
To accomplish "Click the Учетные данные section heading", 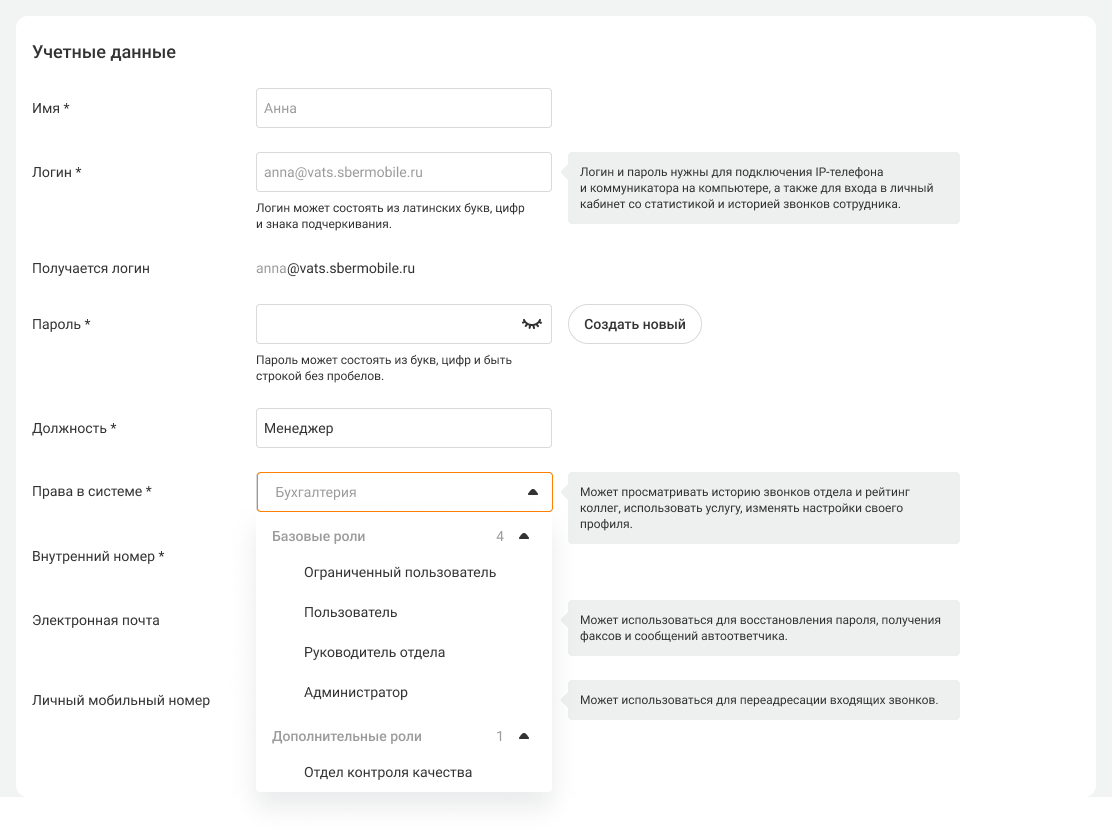I will click(104, 52).
